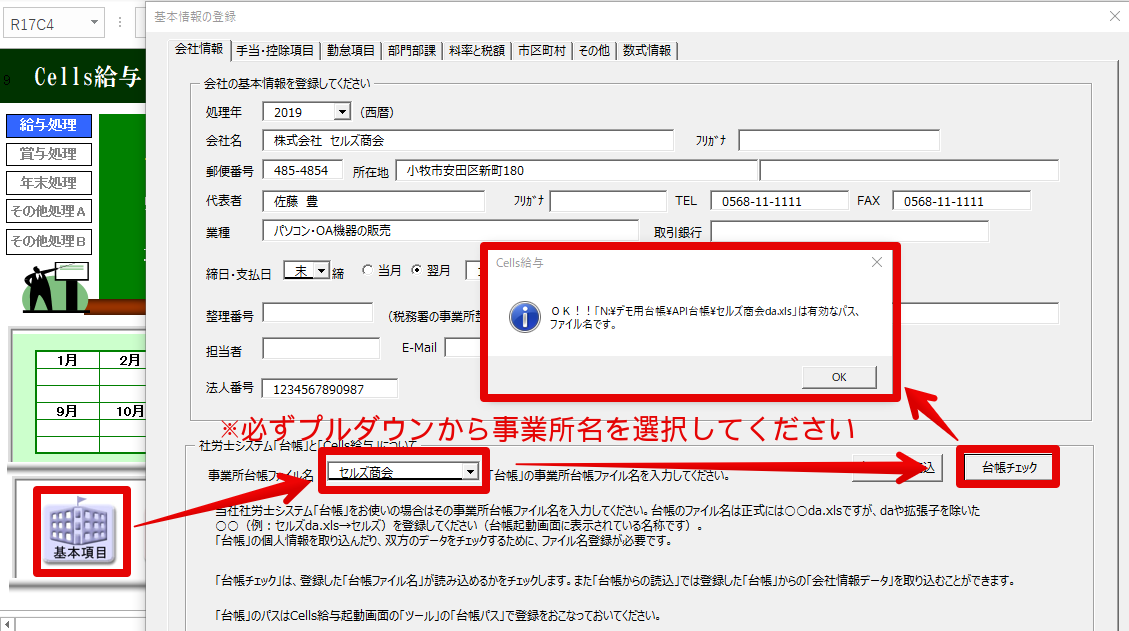Open the 事業所台帳ファイル名 セルズ商会 dropdown

469,472
